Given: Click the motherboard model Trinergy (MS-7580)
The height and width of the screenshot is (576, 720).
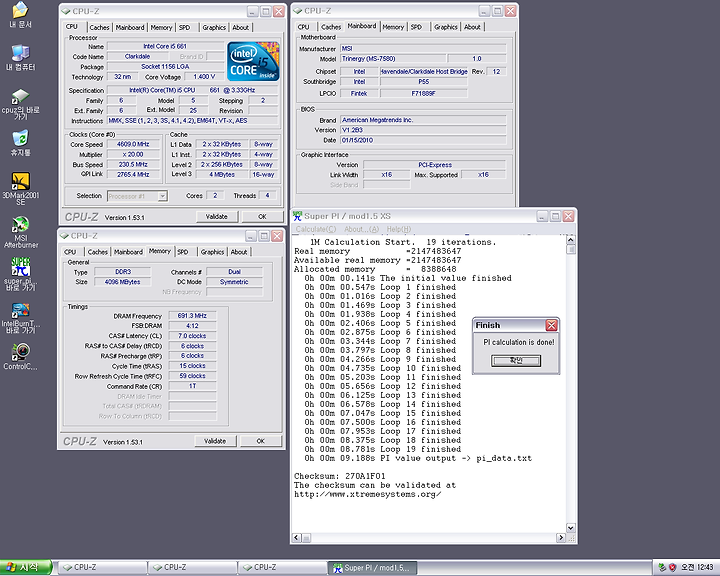Looking at the screenshot, I should point(393,58).
